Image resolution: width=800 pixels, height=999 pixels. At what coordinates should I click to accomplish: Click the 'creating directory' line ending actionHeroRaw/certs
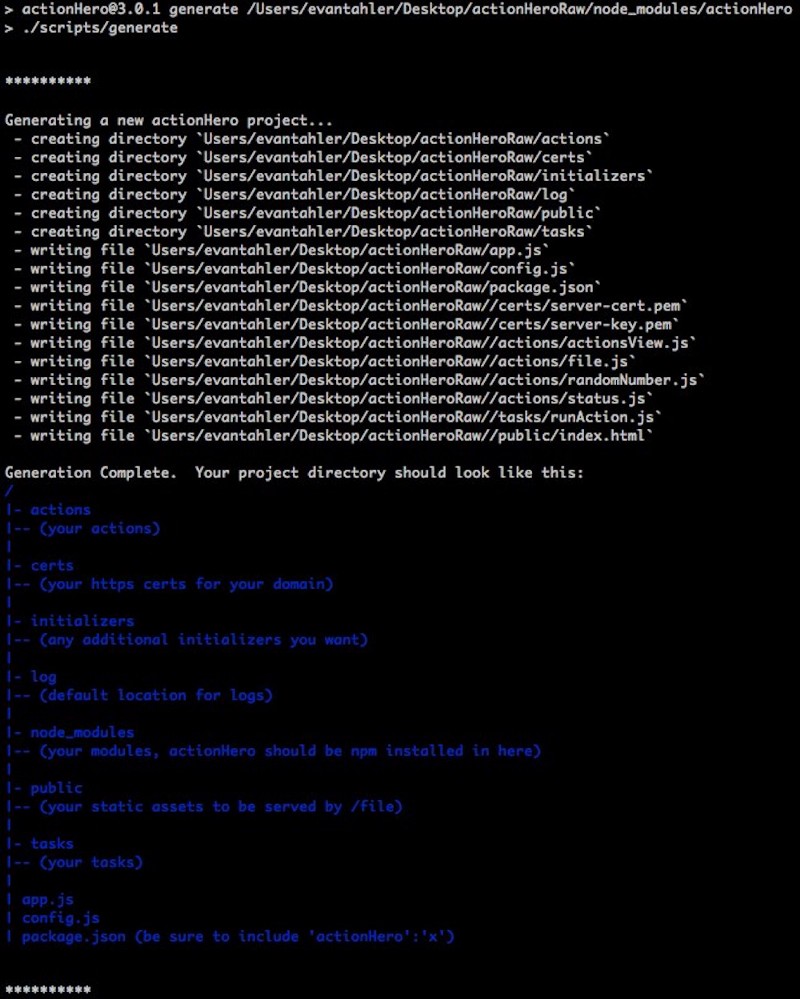click(x=303, y=157)
